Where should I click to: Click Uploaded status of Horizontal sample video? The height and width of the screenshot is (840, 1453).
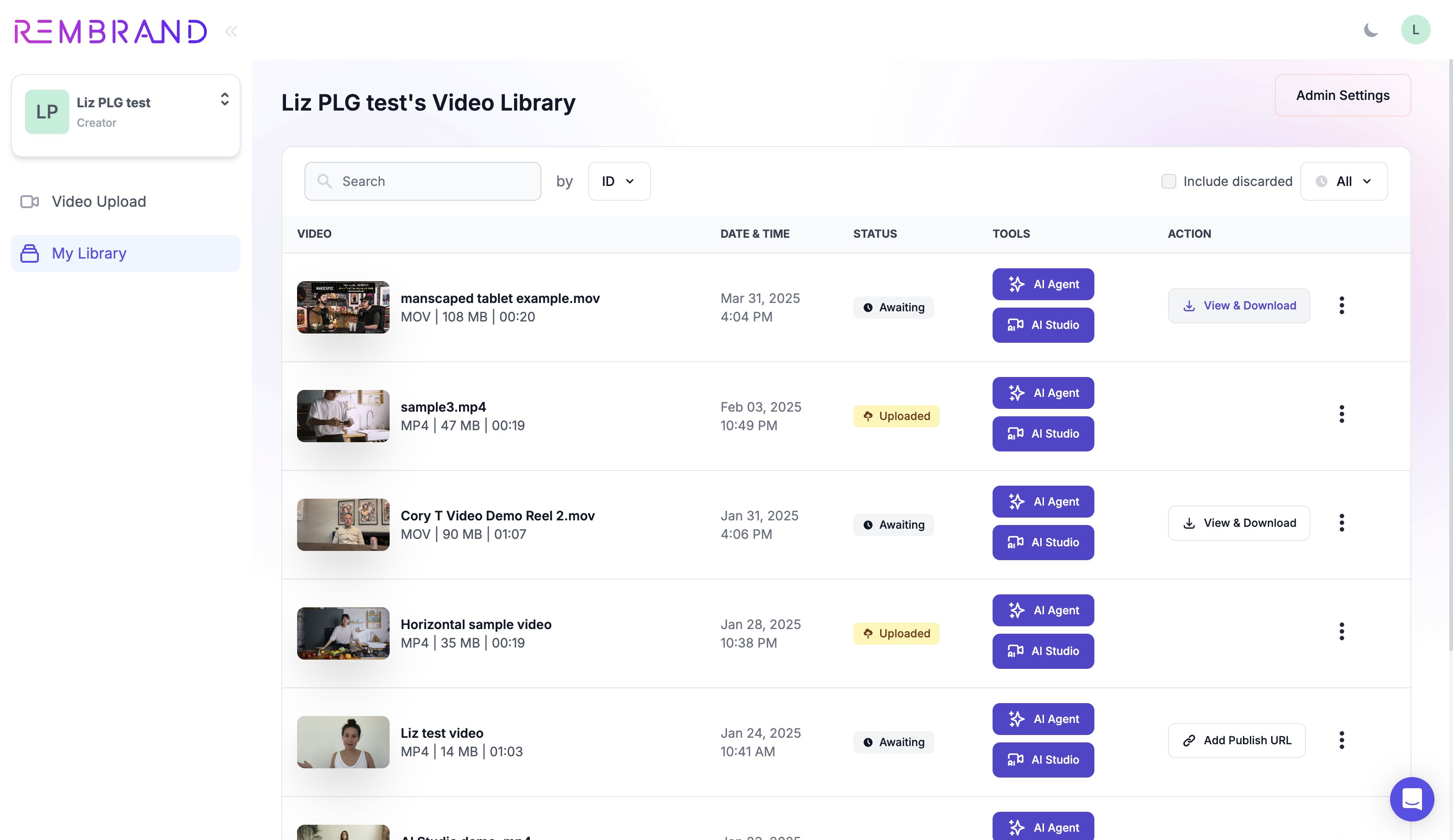point(896,634)
